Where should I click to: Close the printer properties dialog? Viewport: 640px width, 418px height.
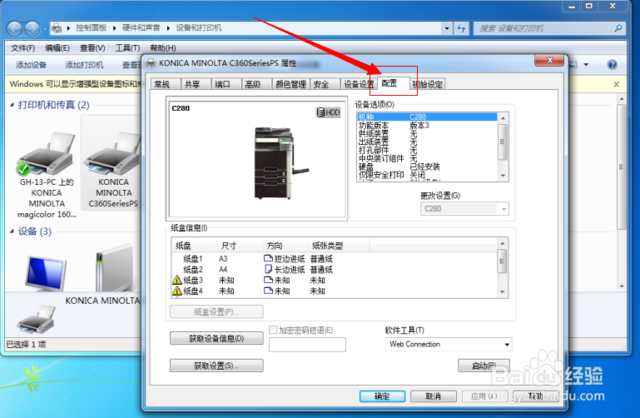coord(549,60)
